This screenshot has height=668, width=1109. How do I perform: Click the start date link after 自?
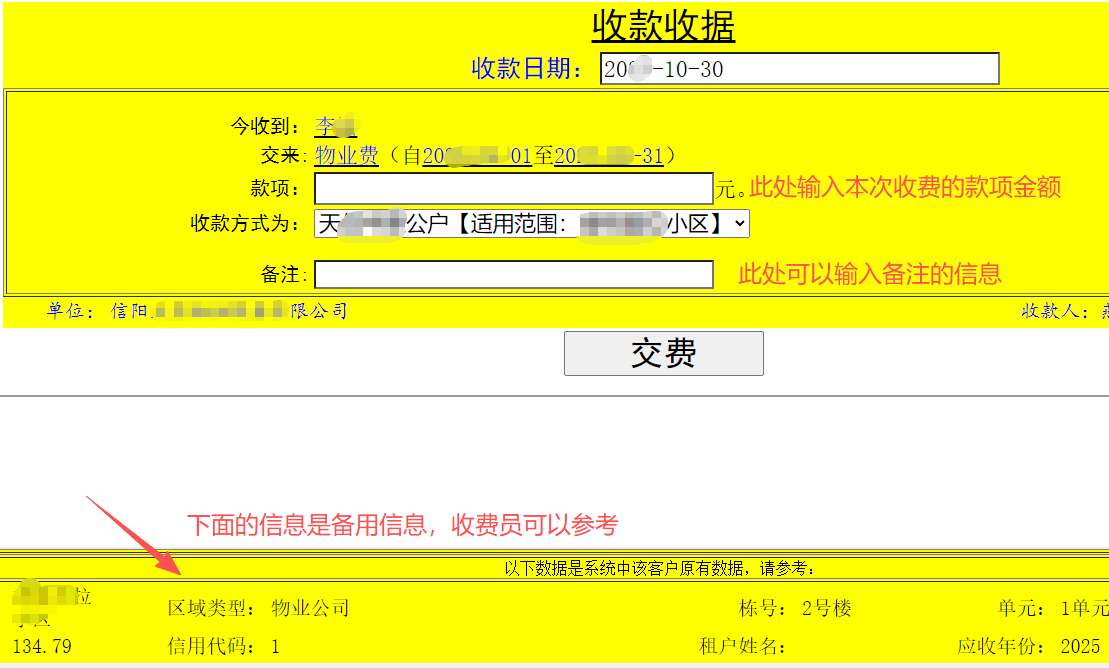[476, 156]
